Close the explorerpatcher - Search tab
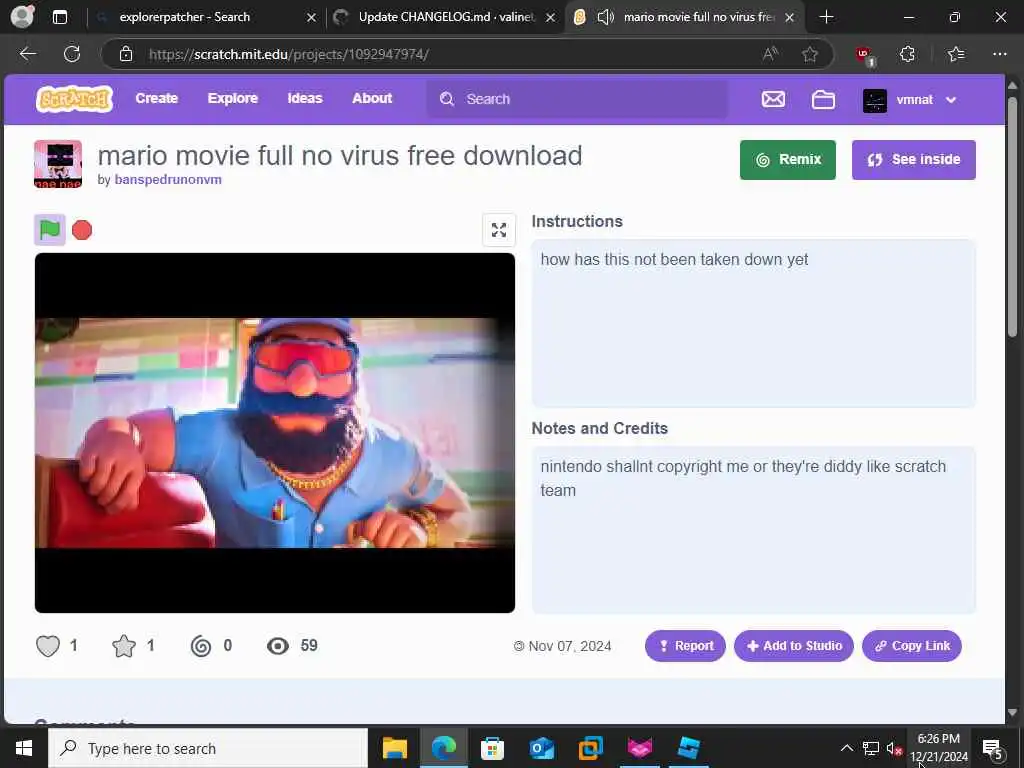The height and width of the screenshot is (768, 1024). (x=312, y=18)
